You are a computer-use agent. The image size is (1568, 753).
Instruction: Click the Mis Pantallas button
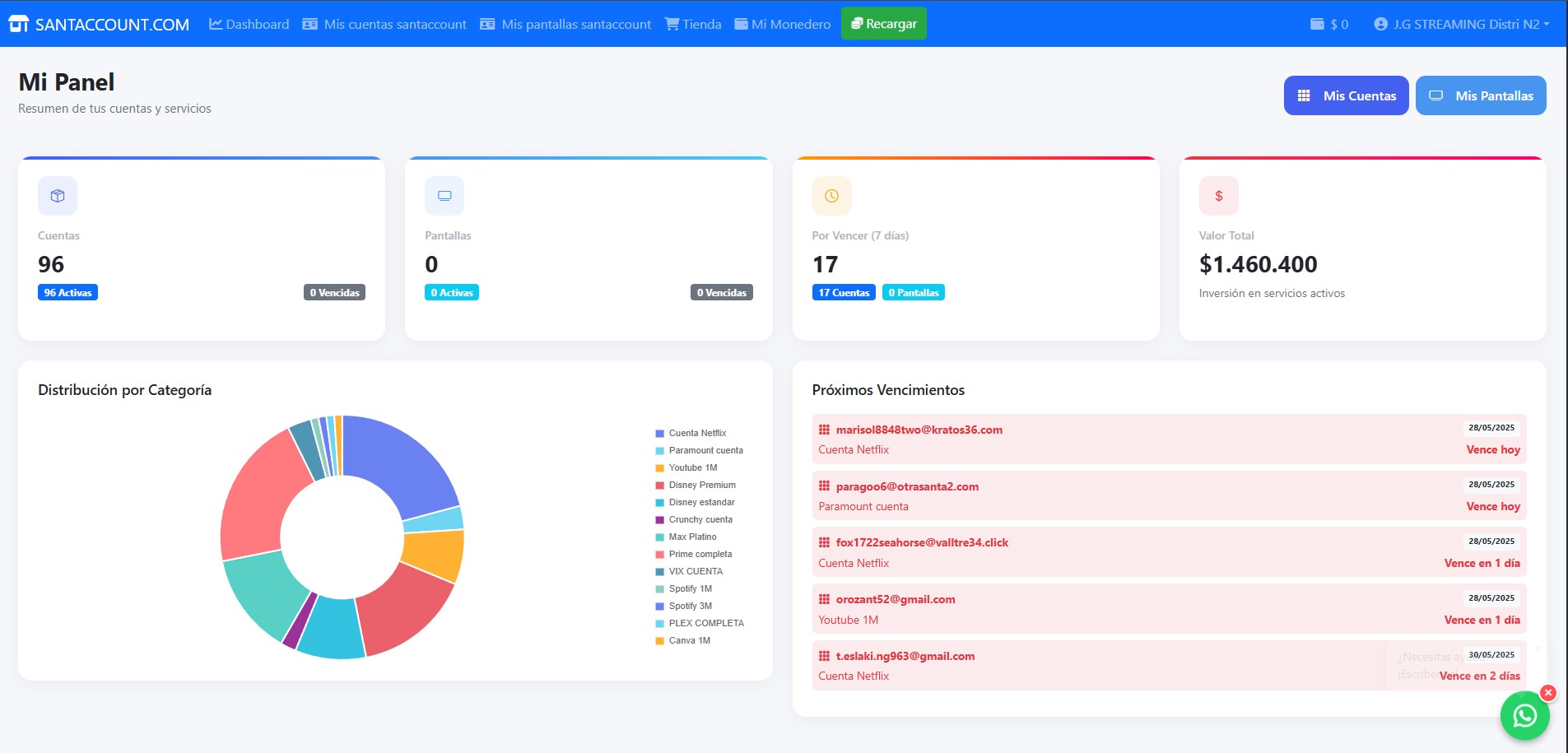point(1480,95)
